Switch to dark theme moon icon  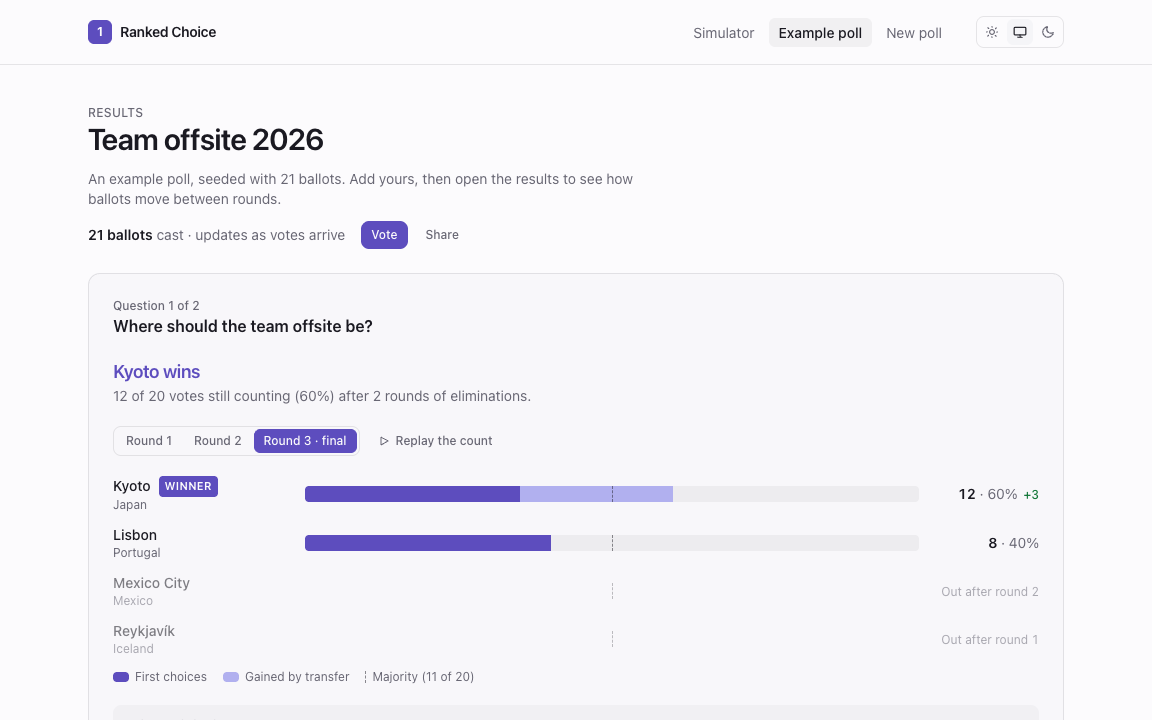click(x=1048, y=32)
